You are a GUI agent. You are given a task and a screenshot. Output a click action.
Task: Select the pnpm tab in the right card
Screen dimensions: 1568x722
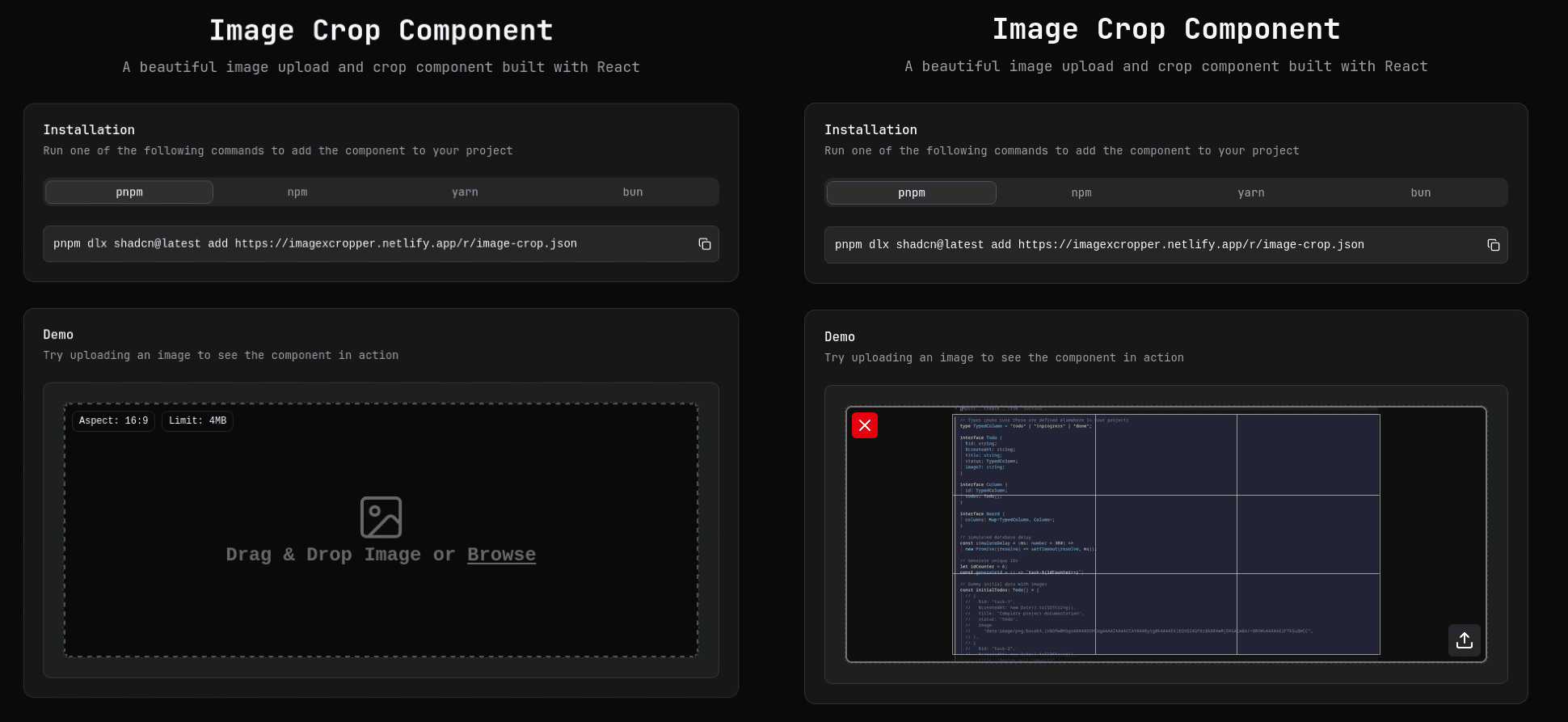(x=911, y=193)
